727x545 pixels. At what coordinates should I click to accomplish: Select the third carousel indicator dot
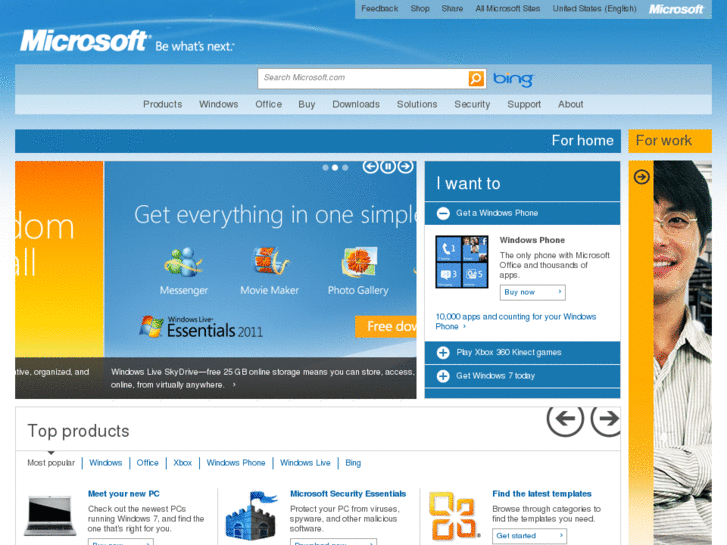[345, 168]
